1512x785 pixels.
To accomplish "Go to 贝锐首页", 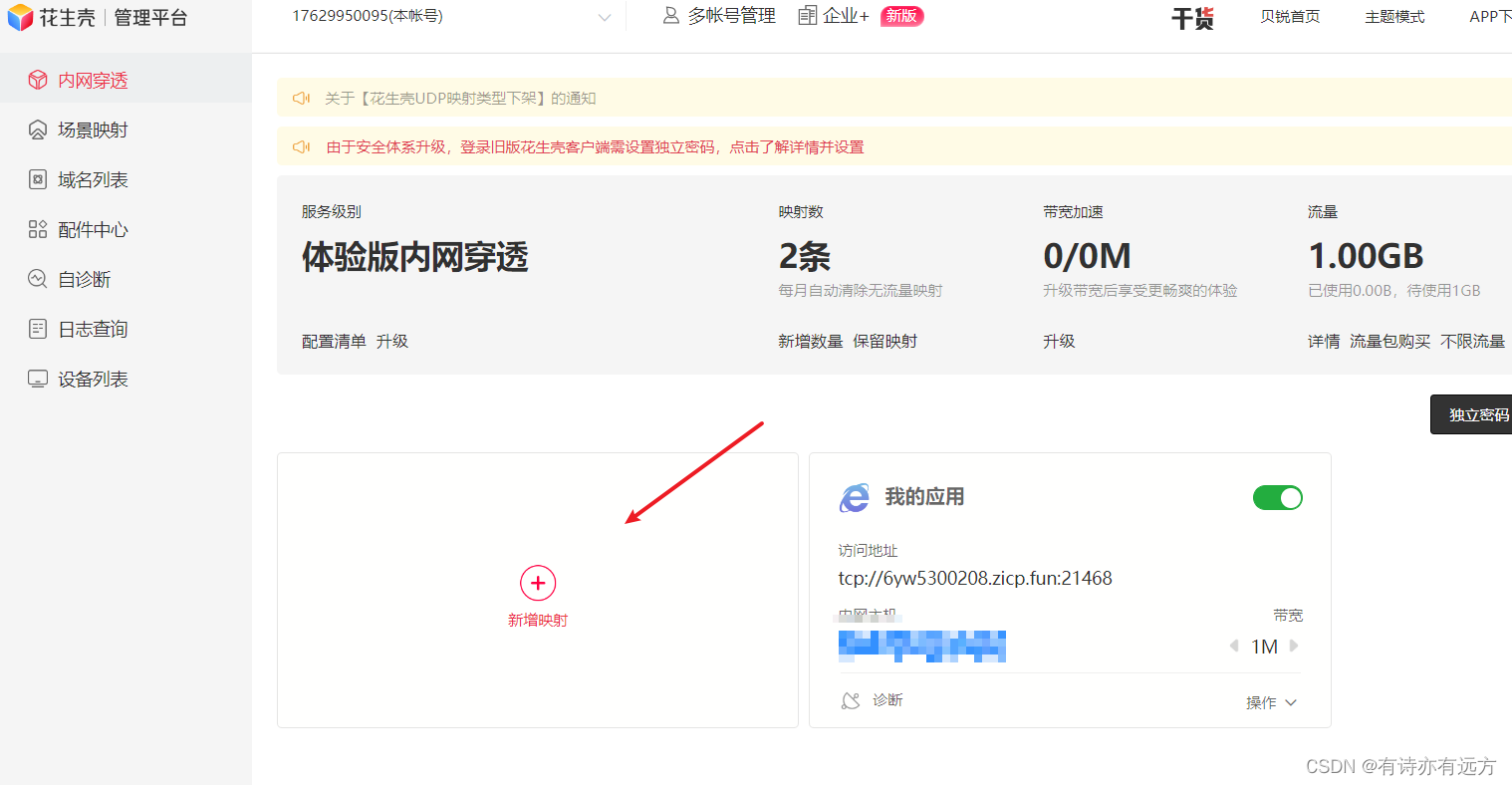I will point(1290,17).
